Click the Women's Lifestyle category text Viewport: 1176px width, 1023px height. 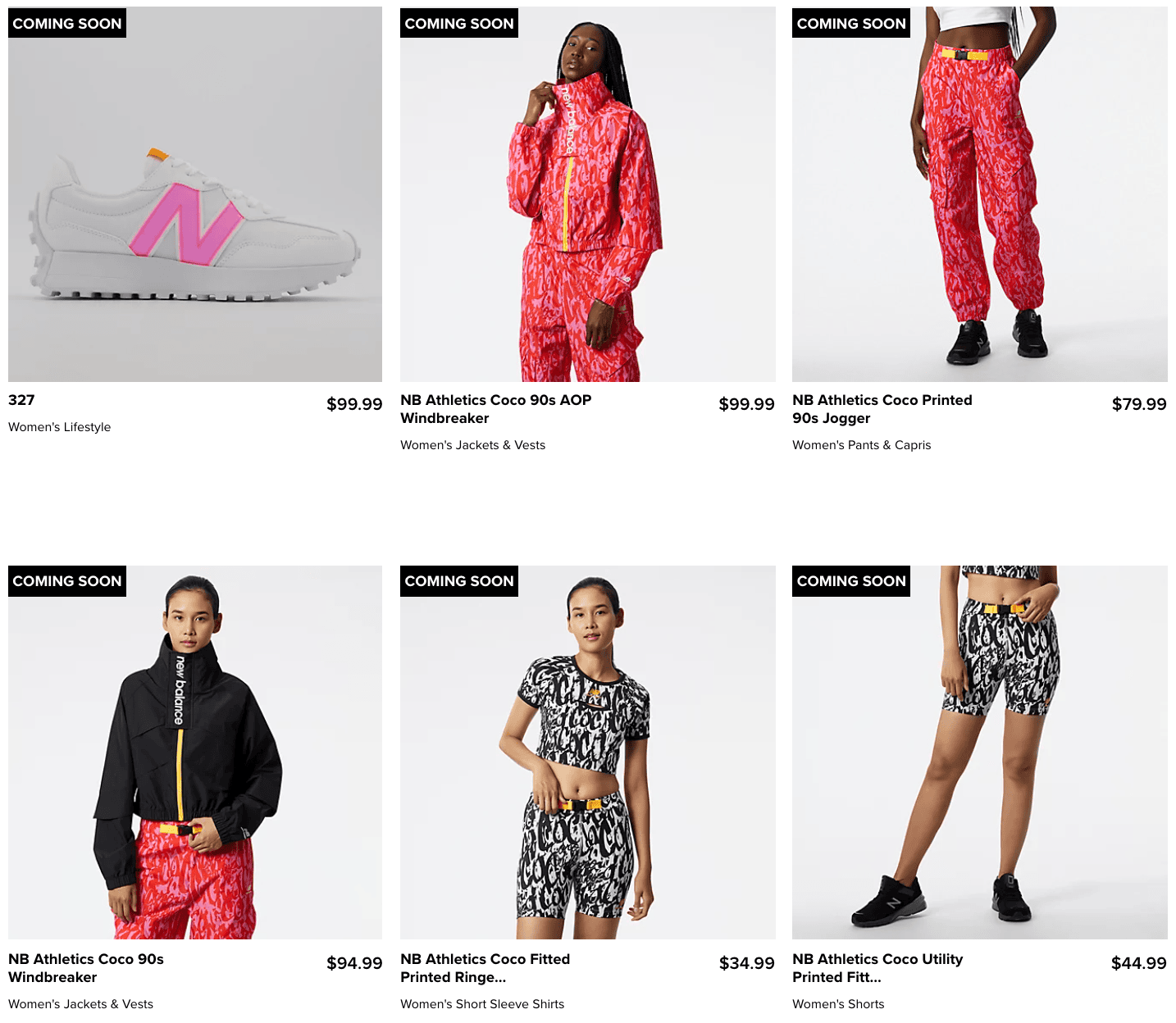[x=59, y=427]
